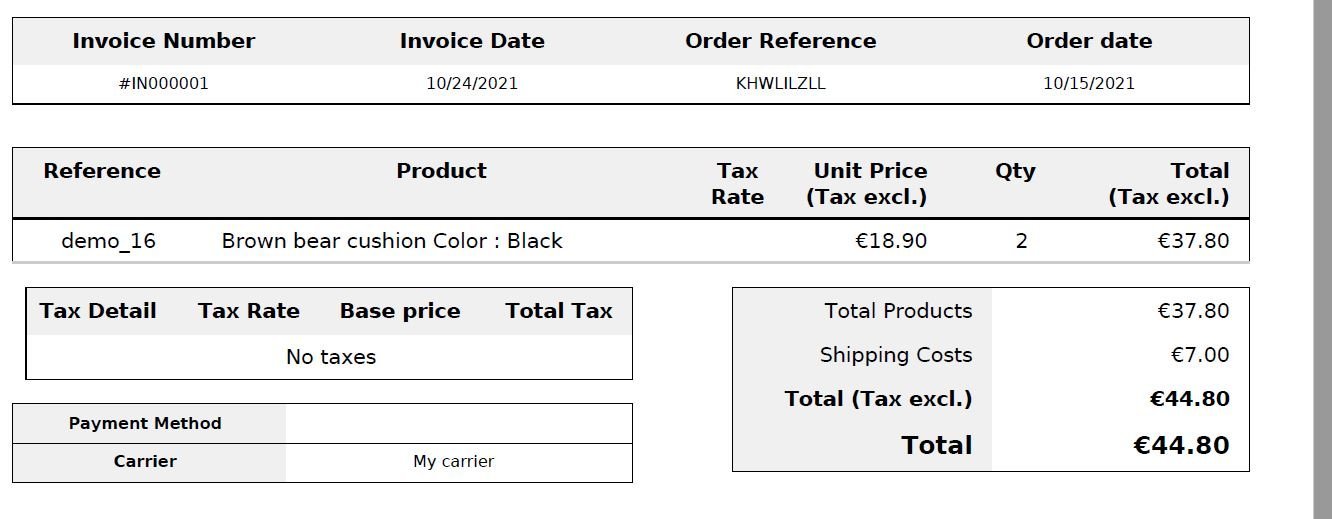Click the order date 10/15/2021

coord(1089,84)
